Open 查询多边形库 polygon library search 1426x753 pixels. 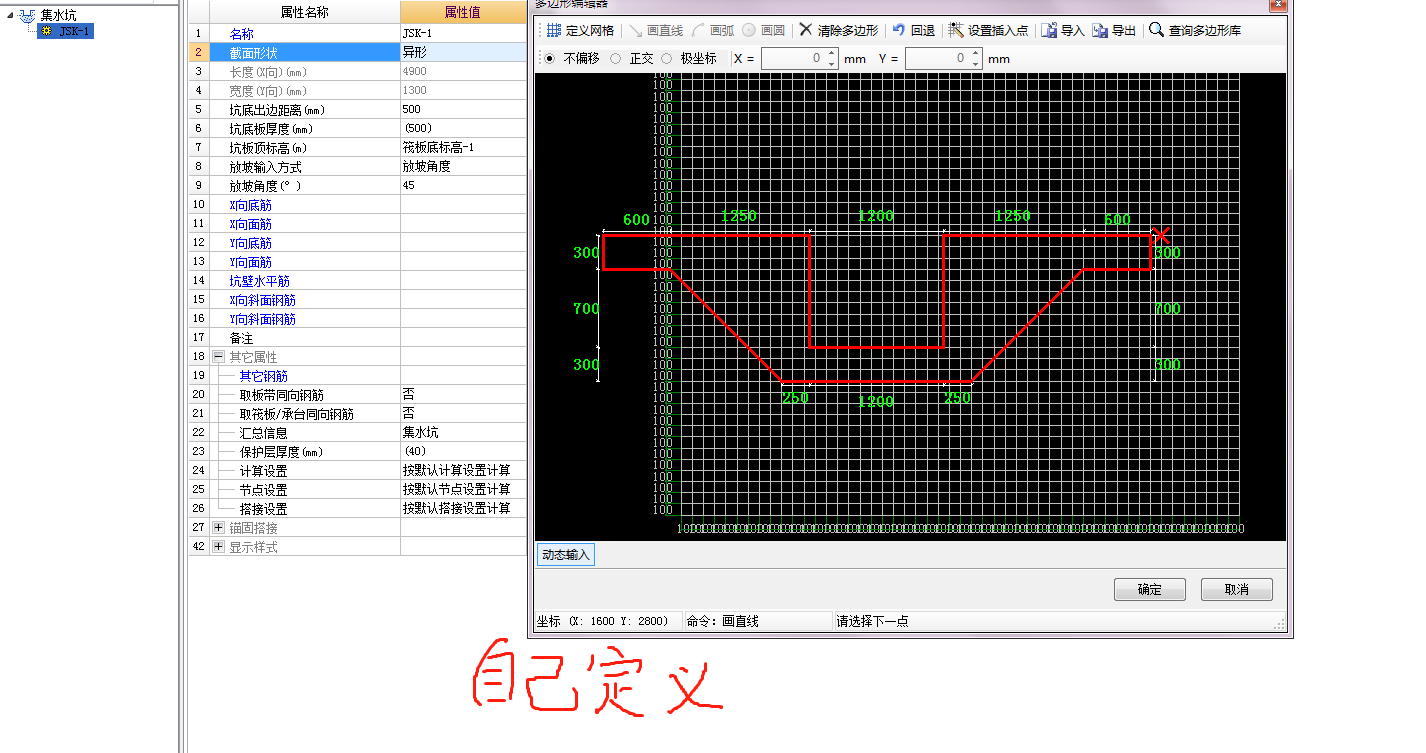1195,31
